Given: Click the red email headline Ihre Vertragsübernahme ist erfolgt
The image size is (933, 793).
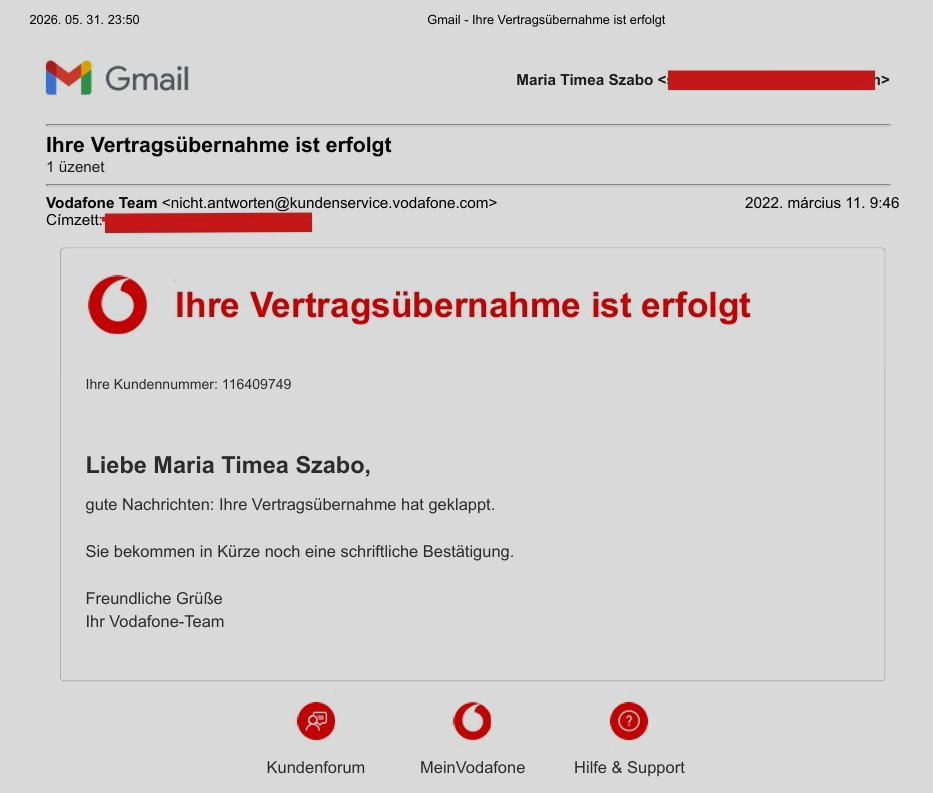Looking at the screenshot, I should pos(462,306).
